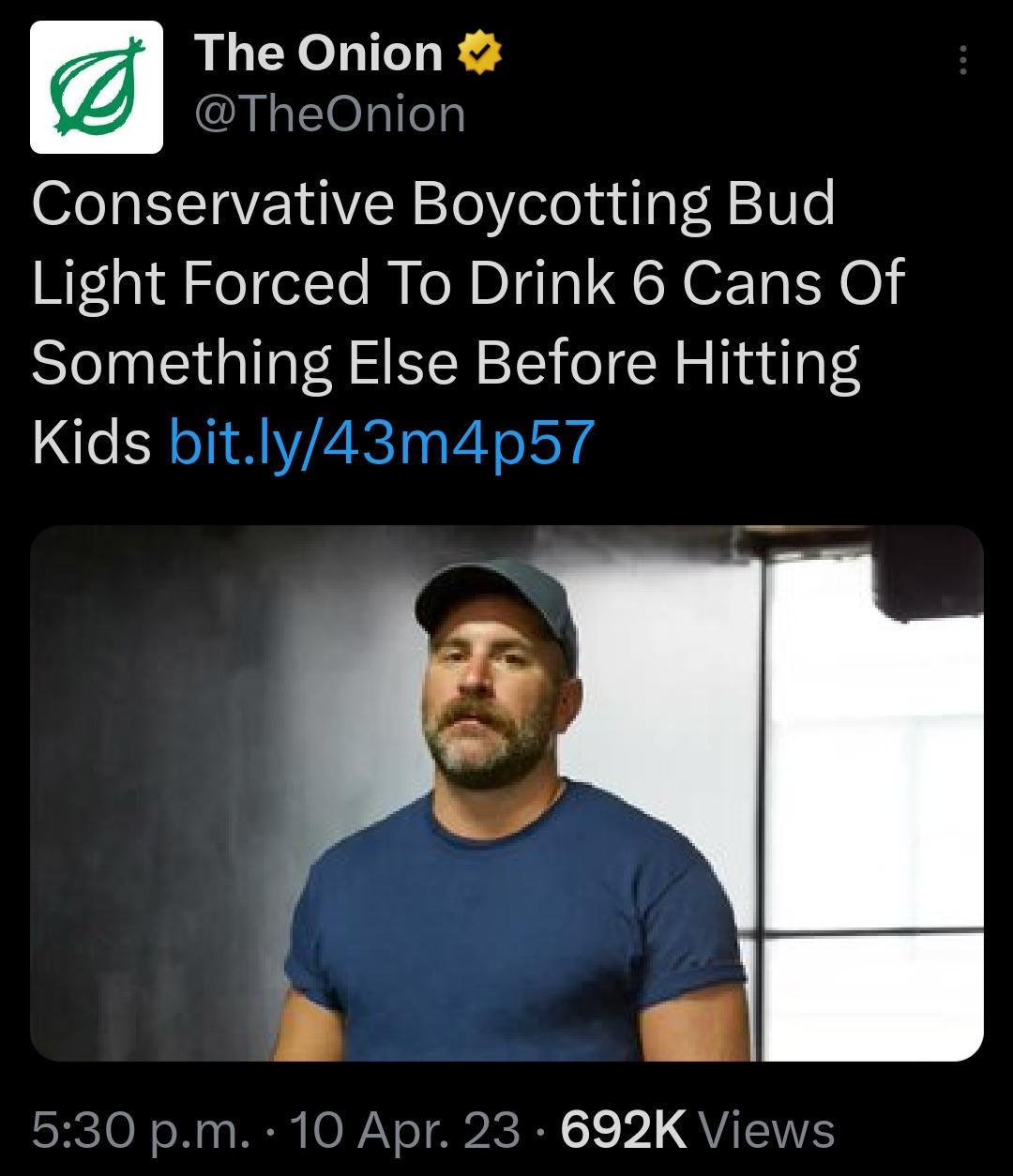The image size is (1013, 1176).
Task: Tap the verification badge beside The Onion
Action: point(478,53)
